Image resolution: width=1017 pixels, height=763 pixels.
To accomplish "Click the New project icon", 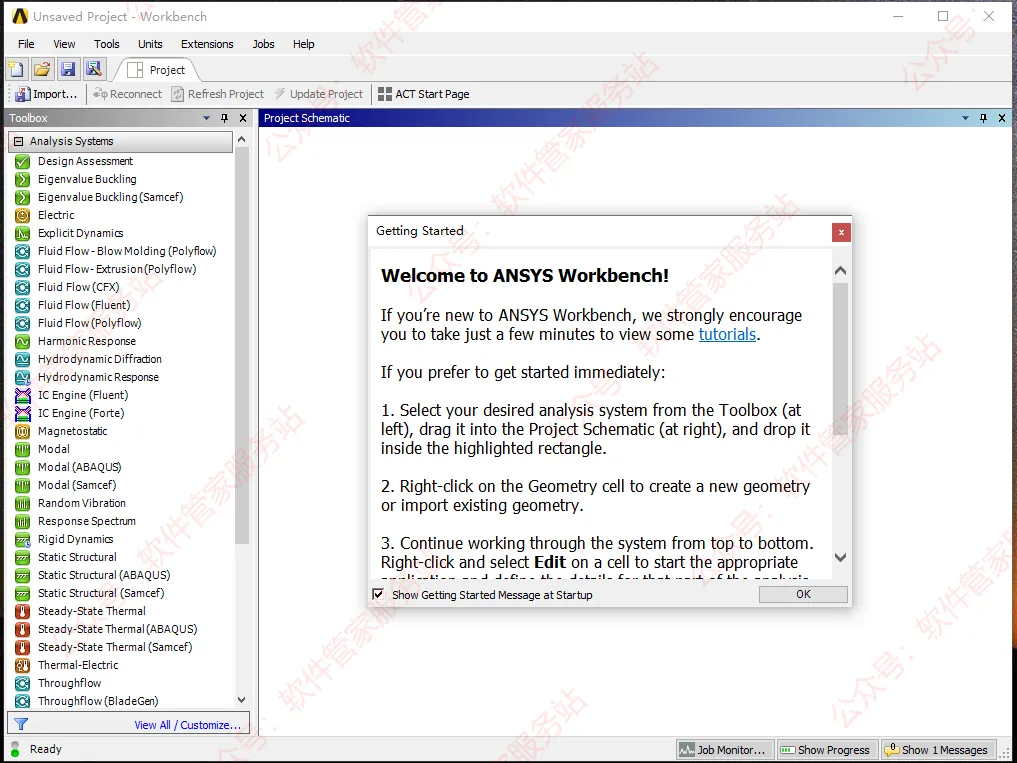I will [x=16, y=69].
